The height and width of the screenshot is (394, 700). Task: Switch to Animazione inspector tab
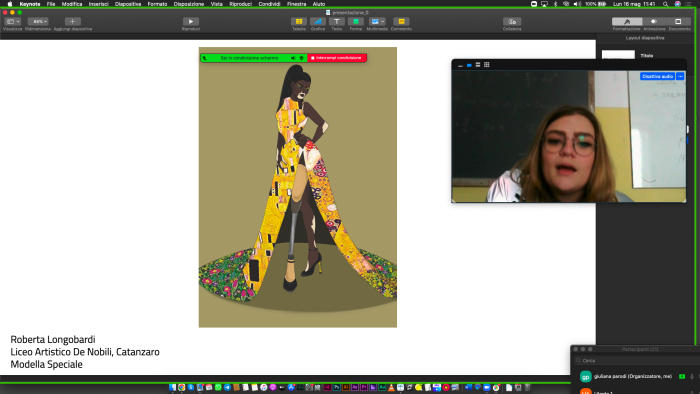coord(654,21)
